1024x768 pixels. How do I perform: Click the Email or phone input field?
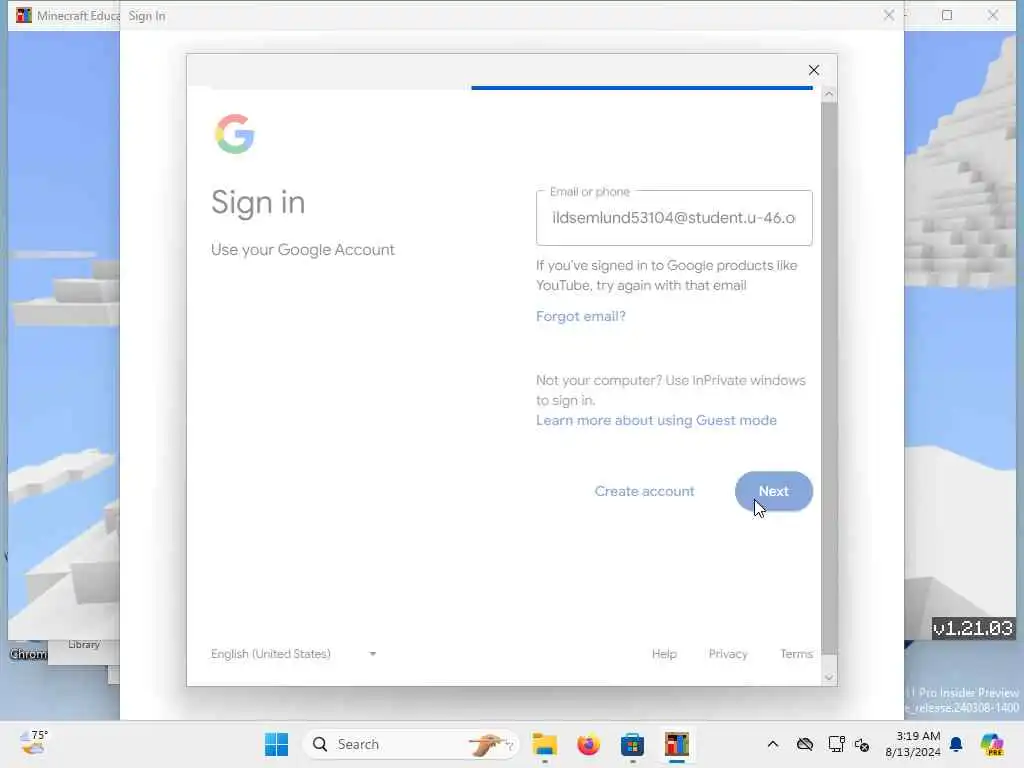(x=674, y=218)
